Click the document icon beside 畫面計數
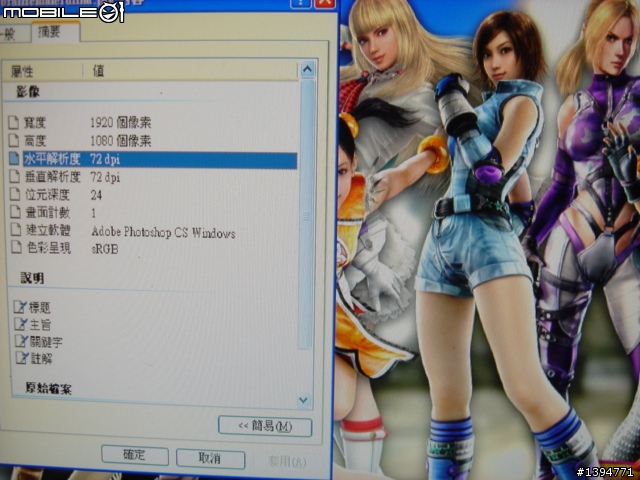Image resolution: width=640 pixels, height=480 pixels. [x=16, y=212]
